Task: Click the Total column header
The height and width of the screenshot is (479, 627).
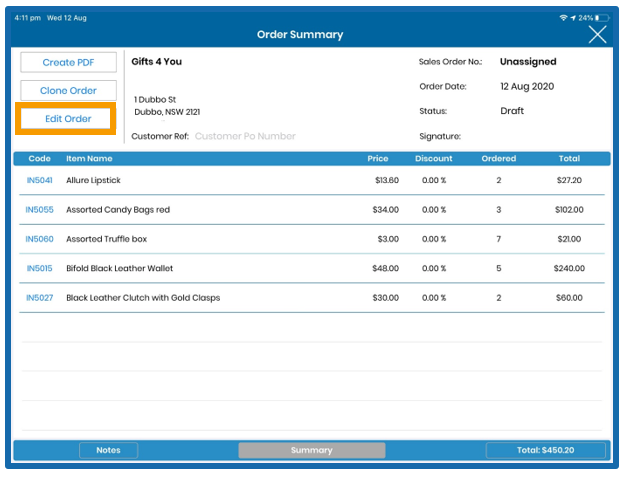Action: point(569,159)
